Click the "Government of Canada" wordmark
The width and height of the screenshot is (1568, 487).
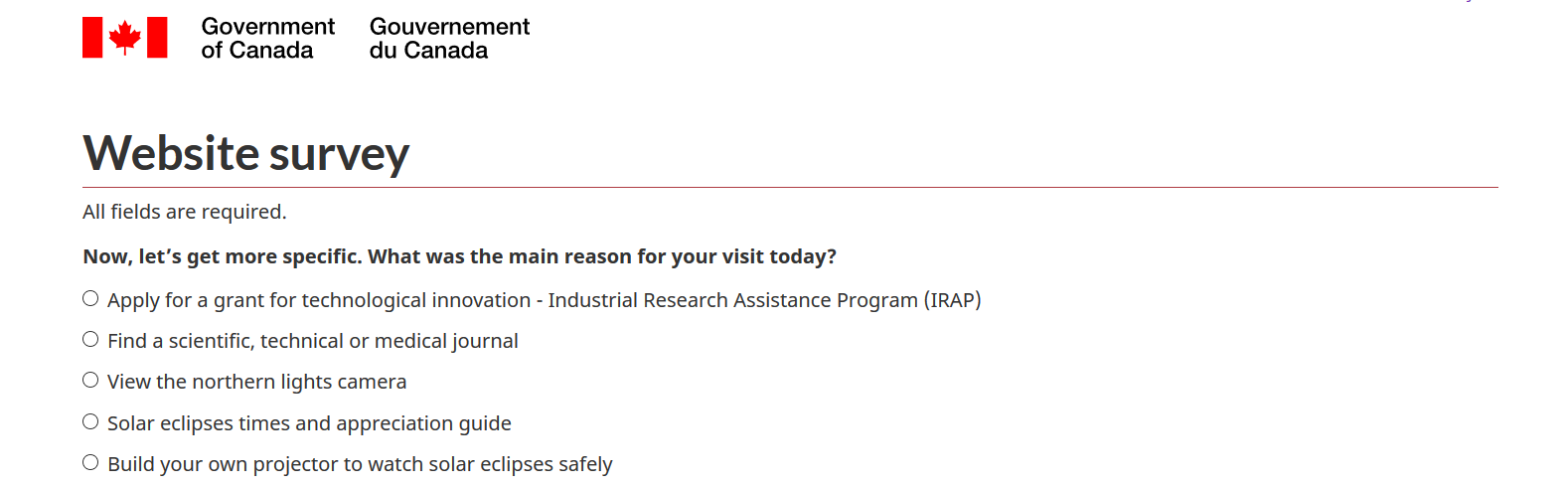tap(267, 39)
